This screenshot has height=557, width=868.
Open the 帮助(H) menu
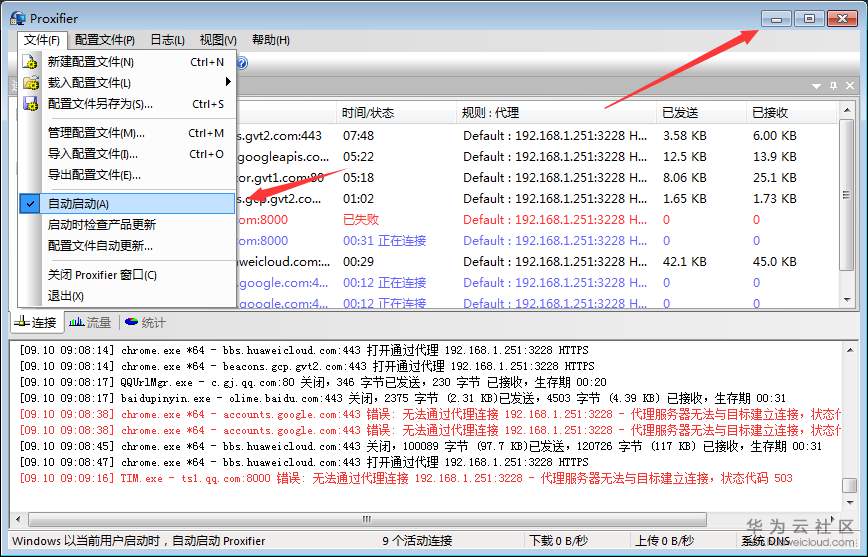pyautogui.click(x=270, y=40)
